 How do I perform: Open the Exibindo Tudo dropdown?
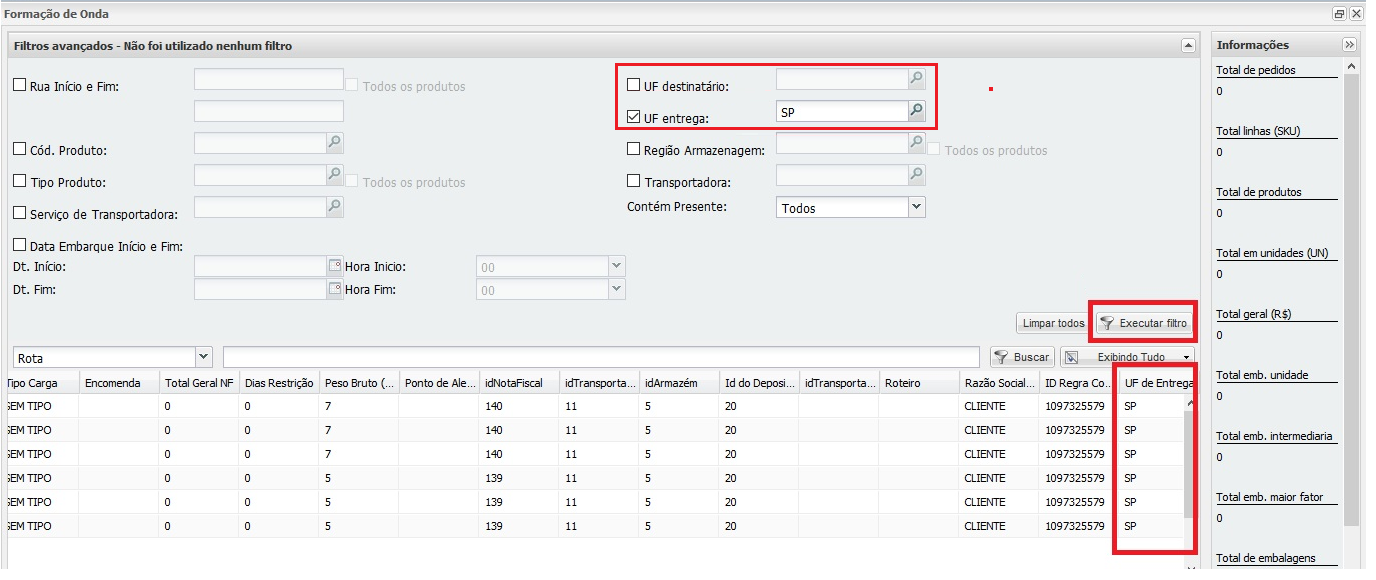point(1186,357)
